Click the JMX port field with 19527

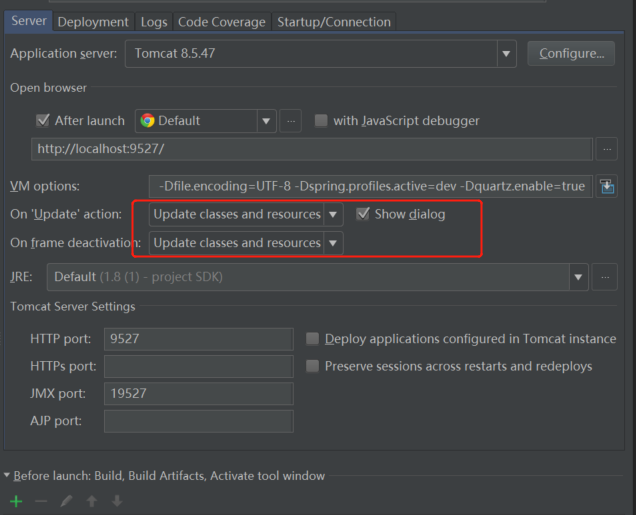tap(199, 393)
